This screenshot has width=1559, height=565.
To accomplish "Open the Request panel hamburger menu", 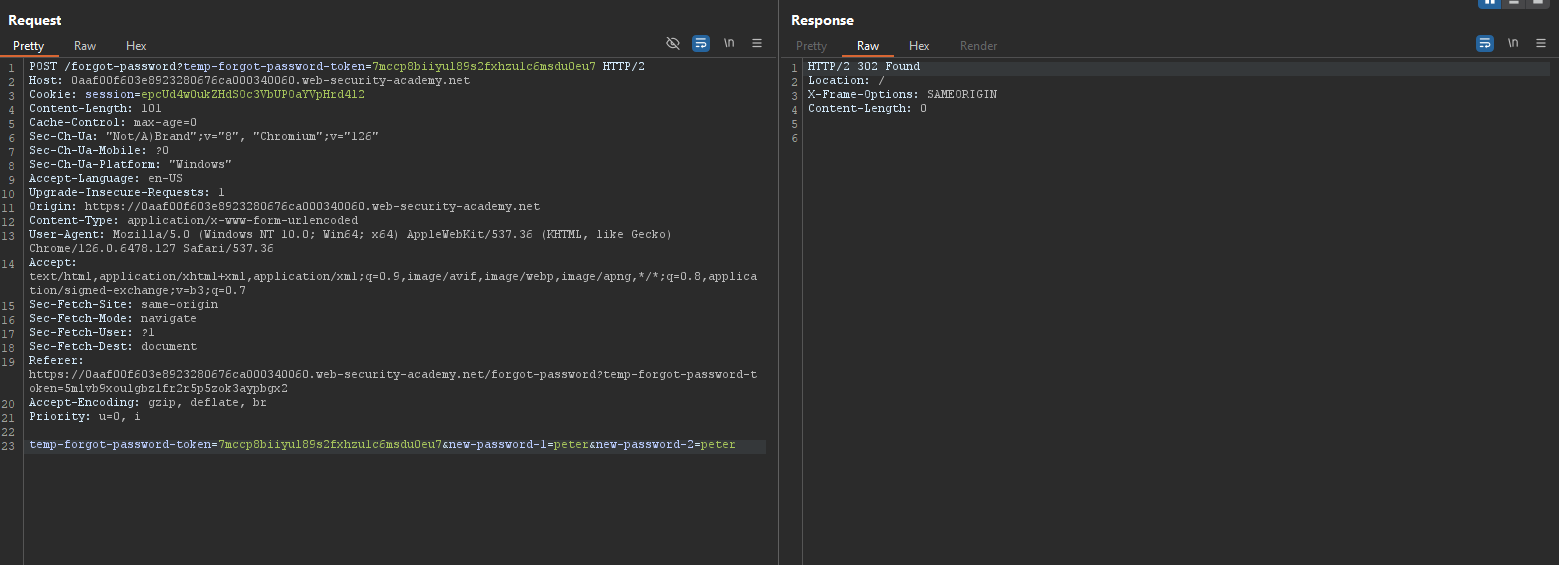I will (x=757, y=44).
